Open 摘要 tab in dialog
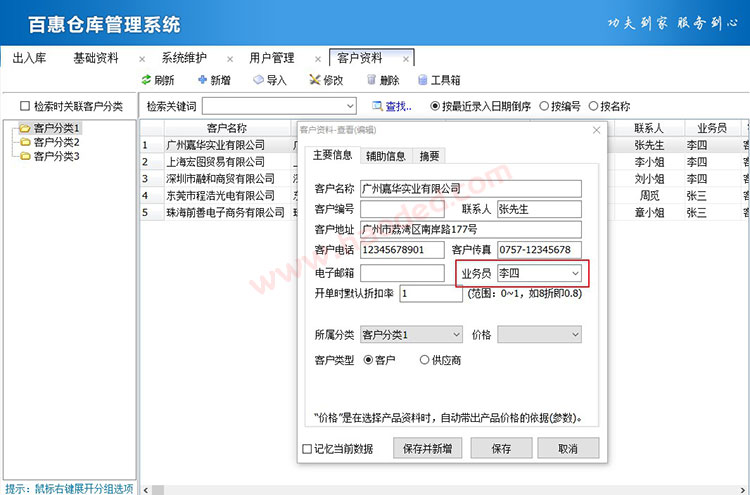 (x=429, y=156)
